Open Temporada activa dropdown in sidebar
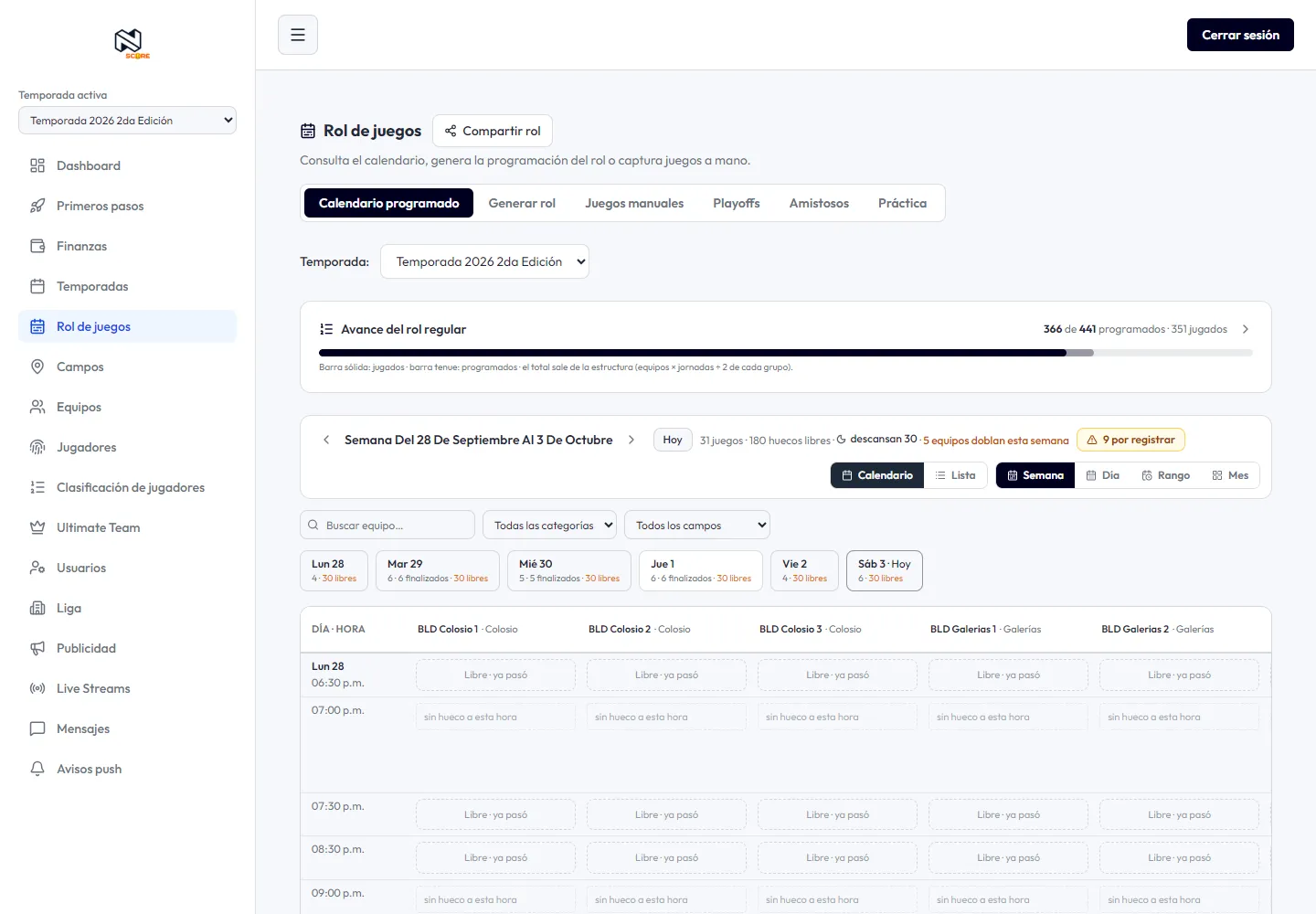Screen dimensions: 1316x914 tap(127, 121)
